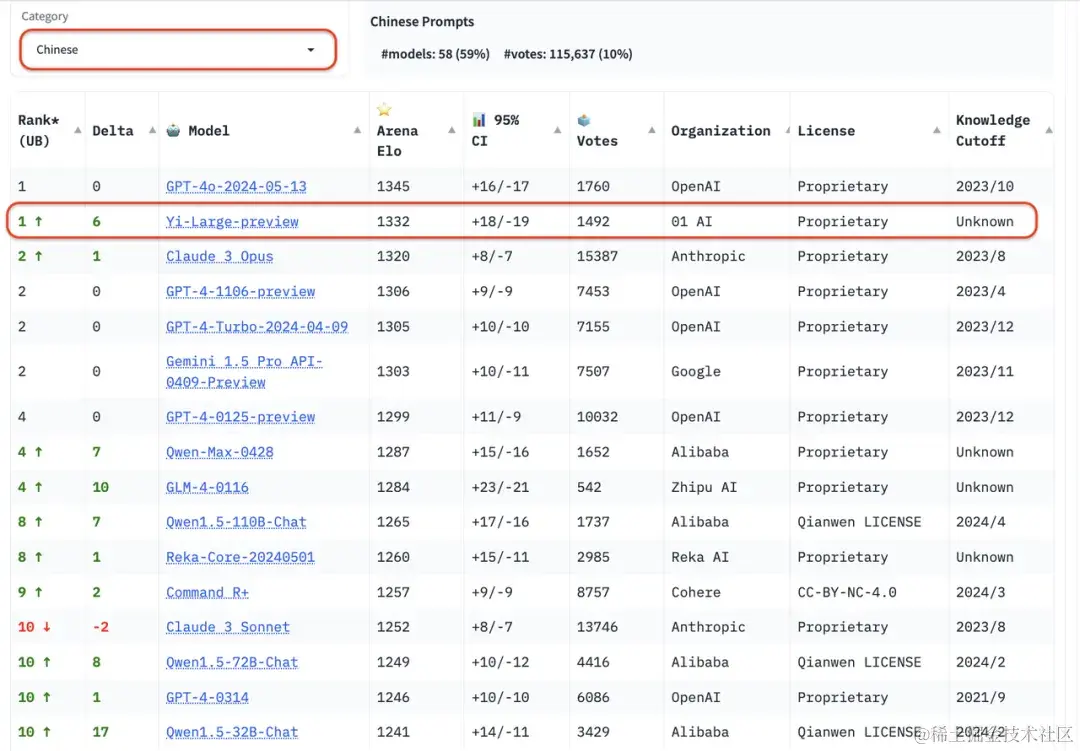Click the Organization column header
Screen dimensions: 1080x751
pyautogui.click(x=721, y=131)
